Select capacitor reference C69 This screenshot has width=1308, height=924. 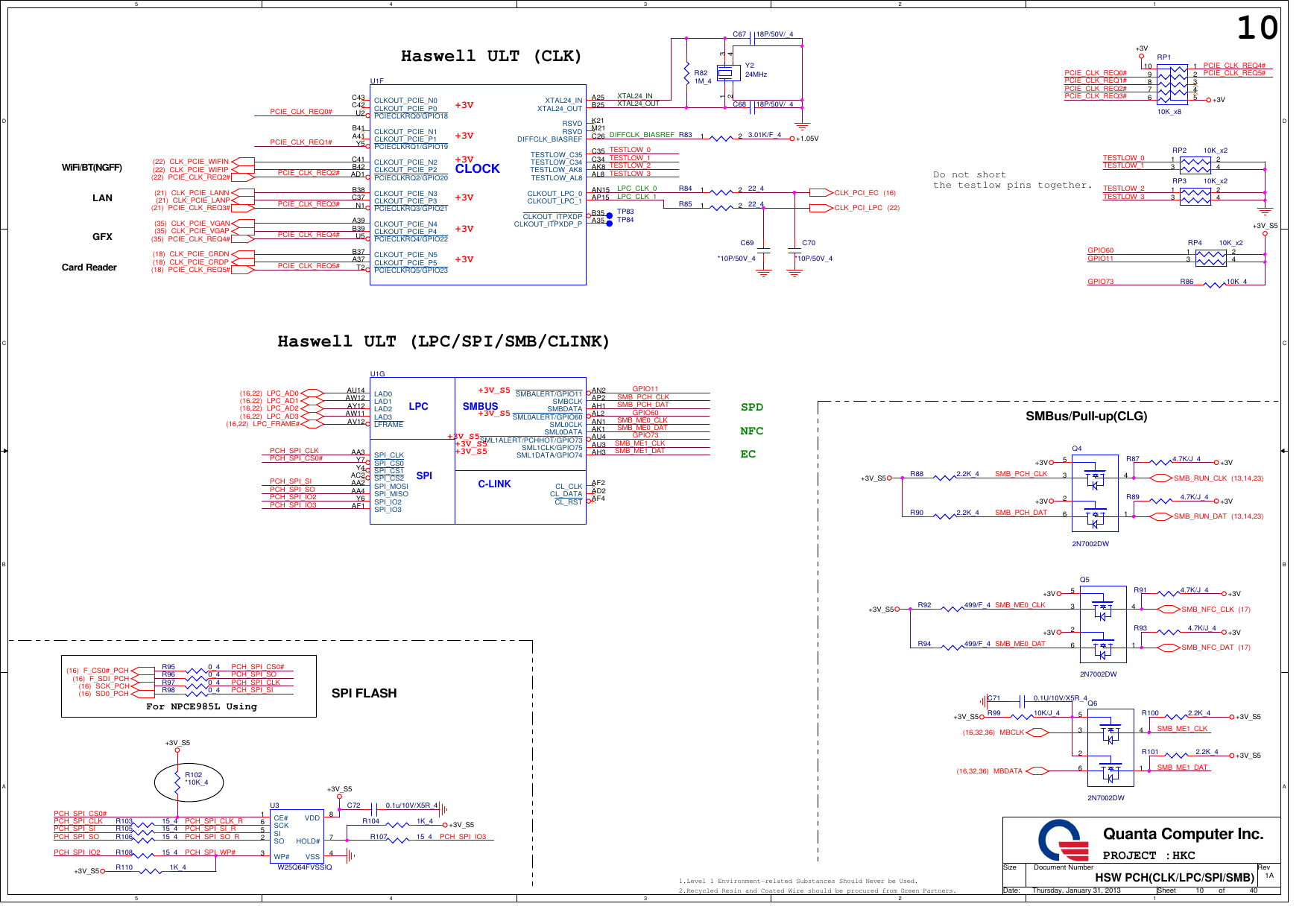point(747,243)
